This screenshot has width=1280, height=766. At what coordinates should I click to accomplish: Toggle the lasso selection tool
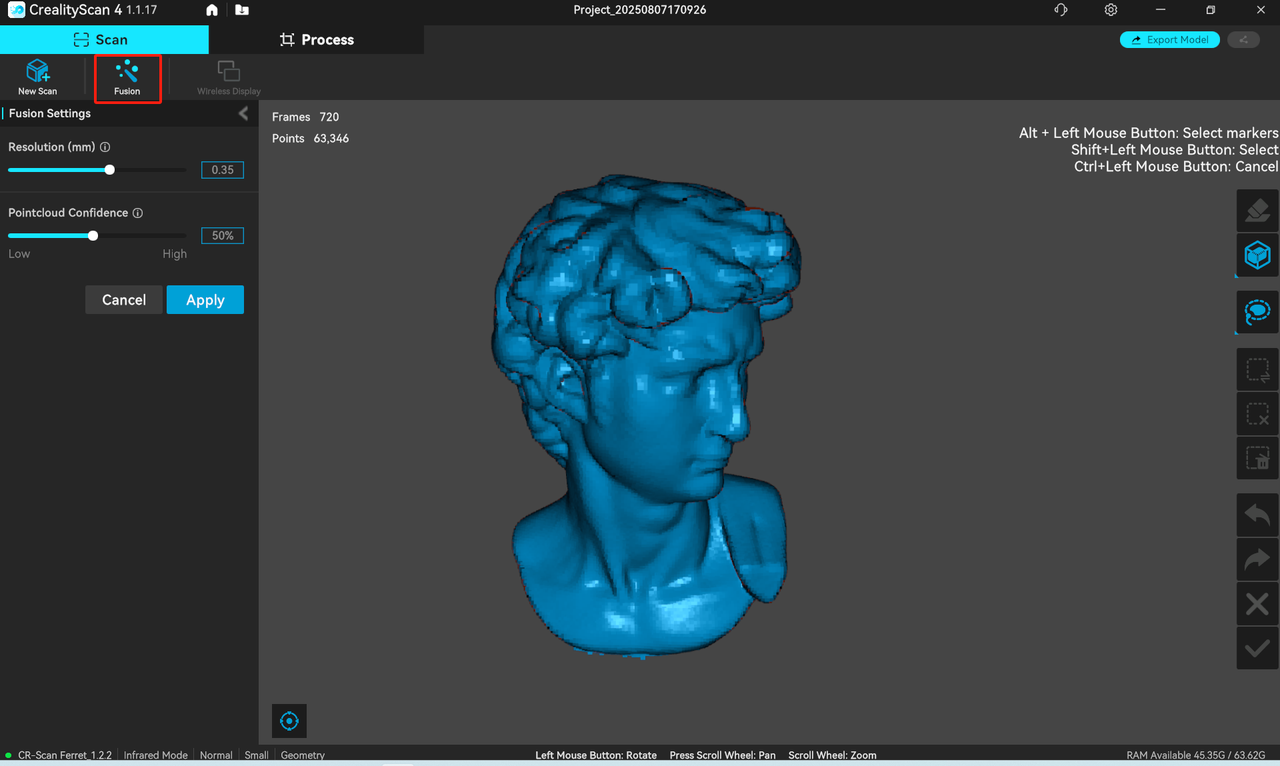point(1257,312)
